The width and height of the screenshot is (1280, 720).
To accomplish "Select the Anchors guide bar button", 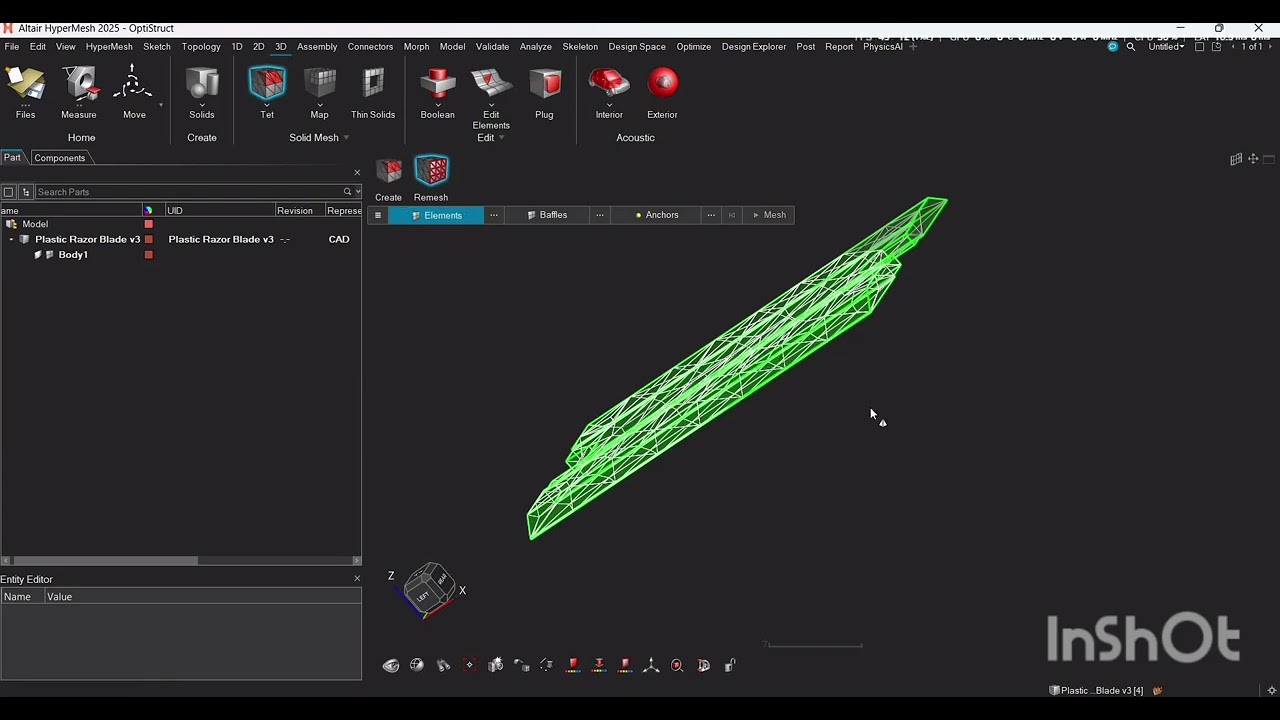I will (x=656, y=215).
